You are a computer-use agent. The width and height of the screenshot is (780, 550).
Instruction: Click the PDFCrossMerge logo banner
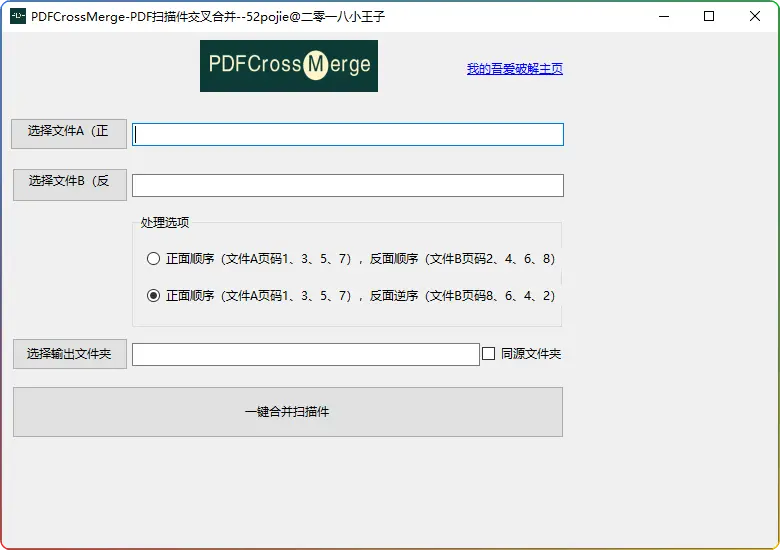tap(288, 66)
